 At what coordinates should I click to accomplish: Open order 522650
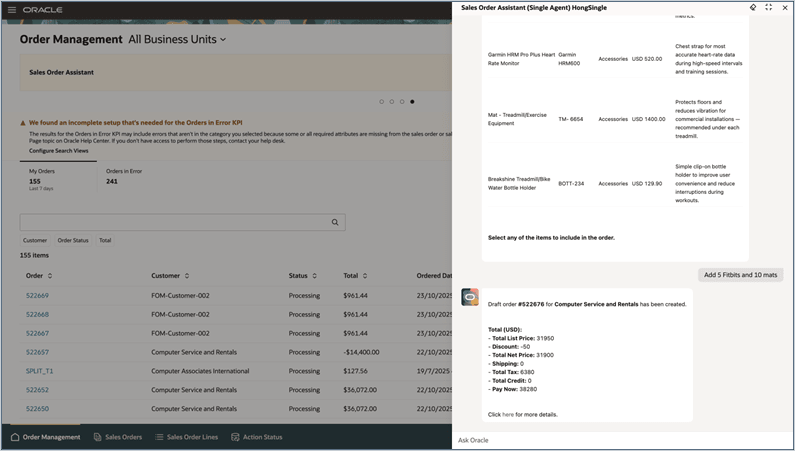pos(38,408)
